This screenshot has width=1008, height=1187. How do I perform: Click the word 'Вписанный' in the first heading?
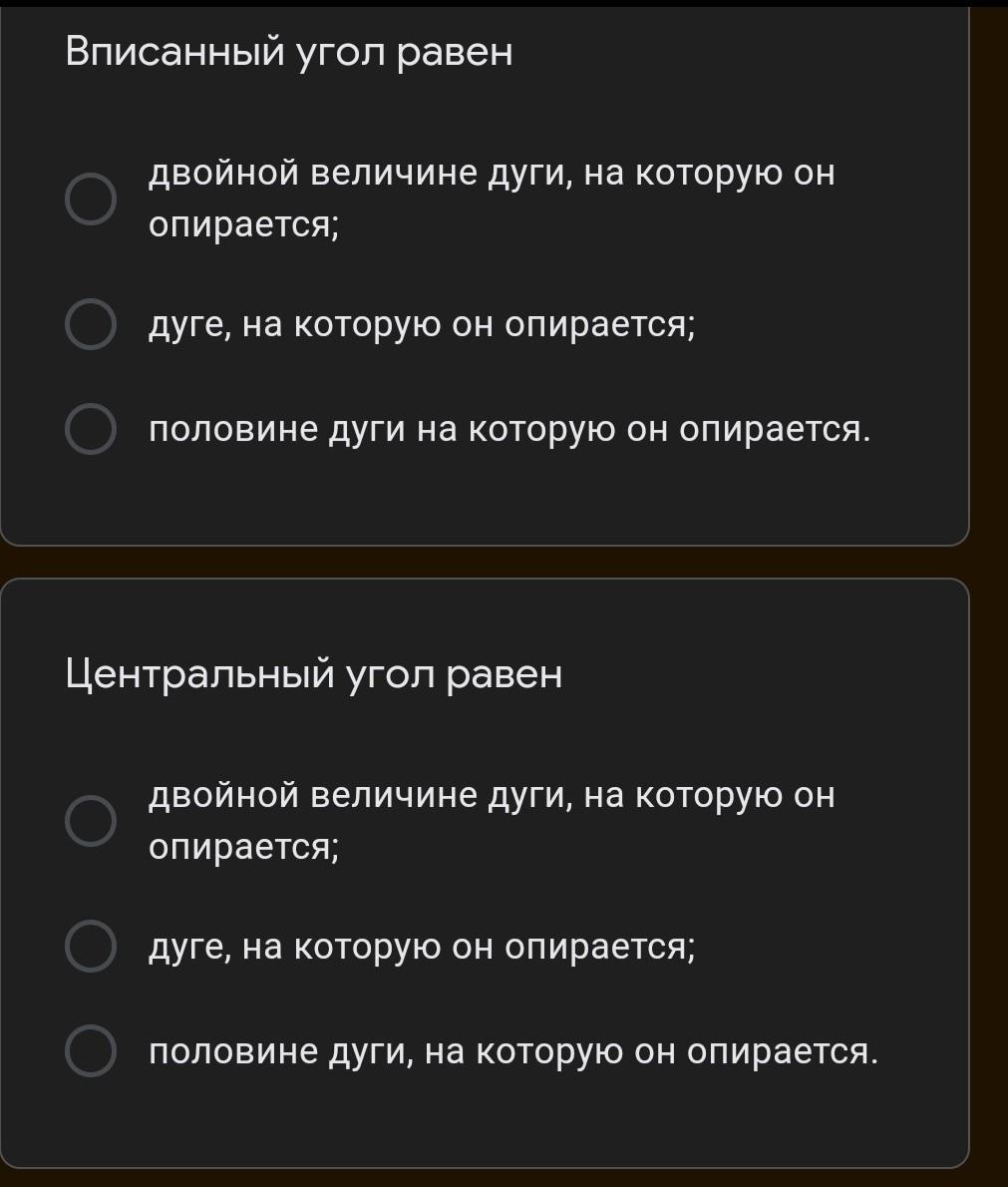pyautogui.click(x=174, y=52)
